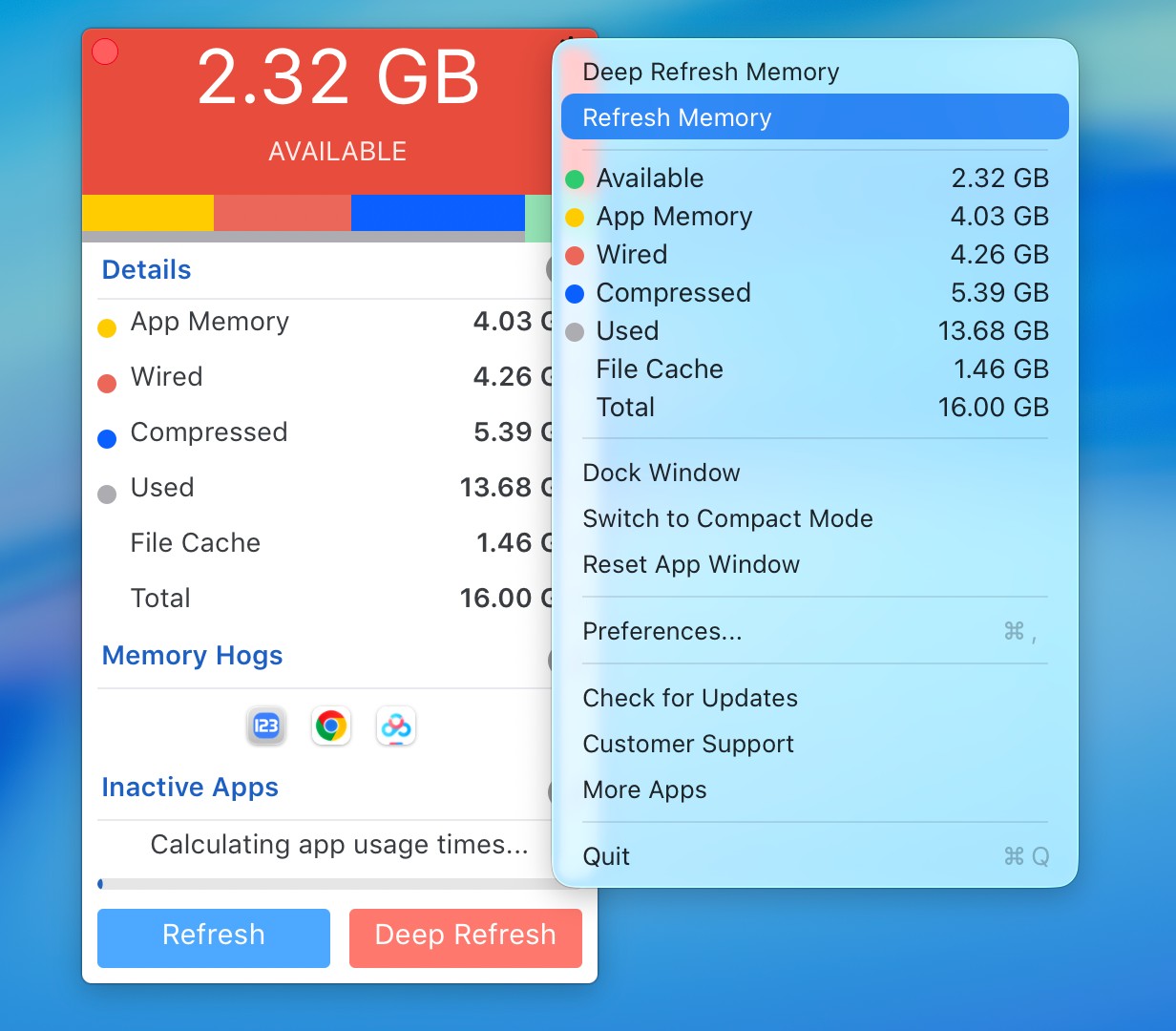This screenshot has height=1031, width=1176.
Task: Click the gray Used dot in the menu
Action: [575, 332]
